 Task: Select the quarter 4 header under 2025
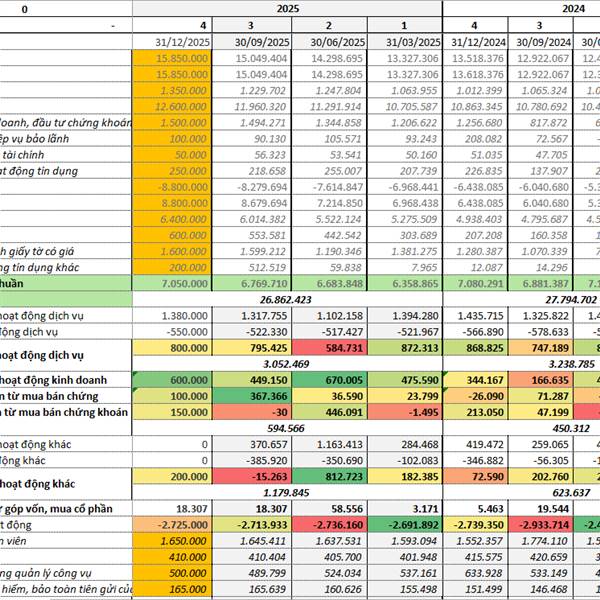coord(172,25)
